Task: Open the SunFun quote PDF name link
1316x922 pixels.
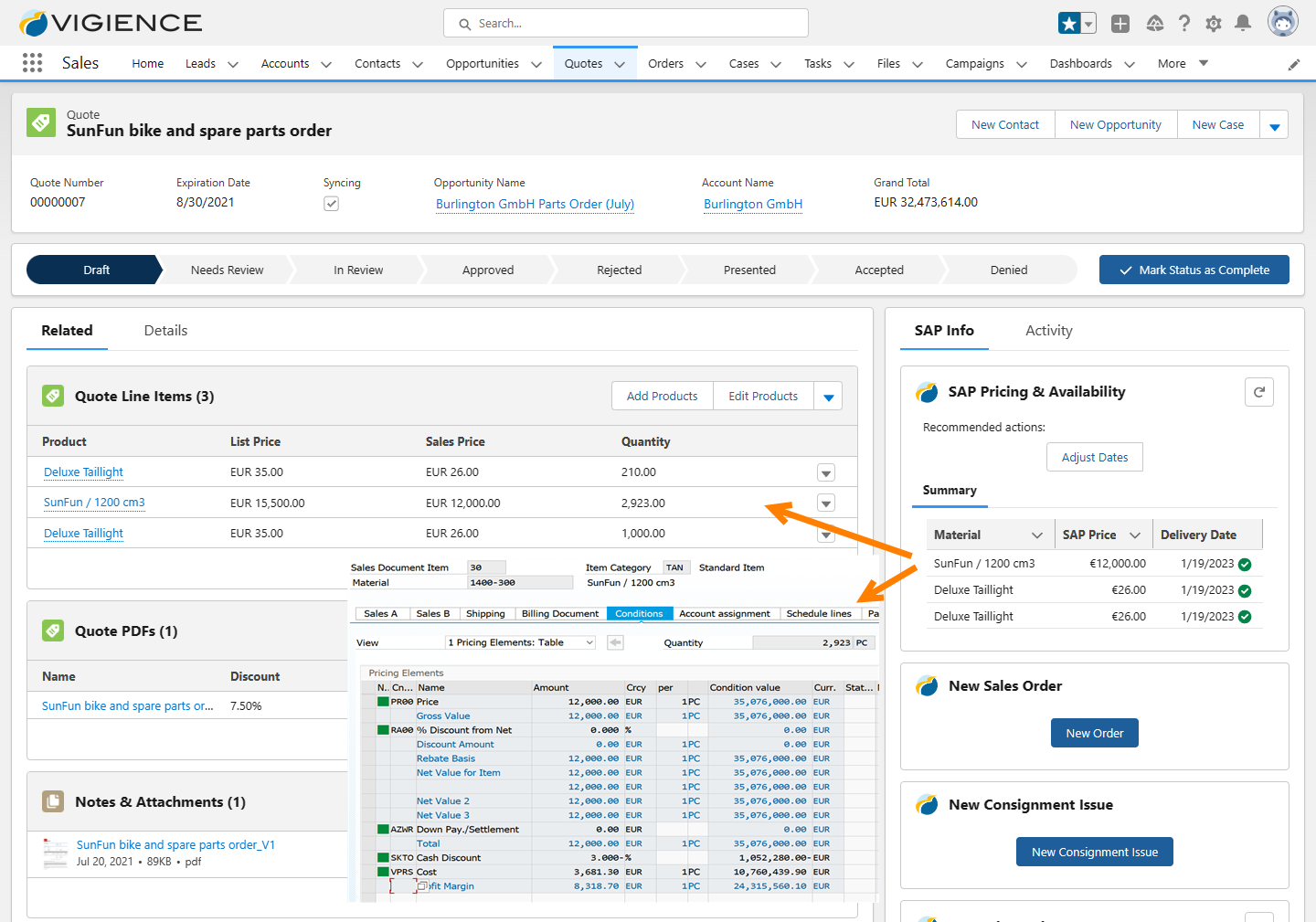Action: tap(128, 706)
